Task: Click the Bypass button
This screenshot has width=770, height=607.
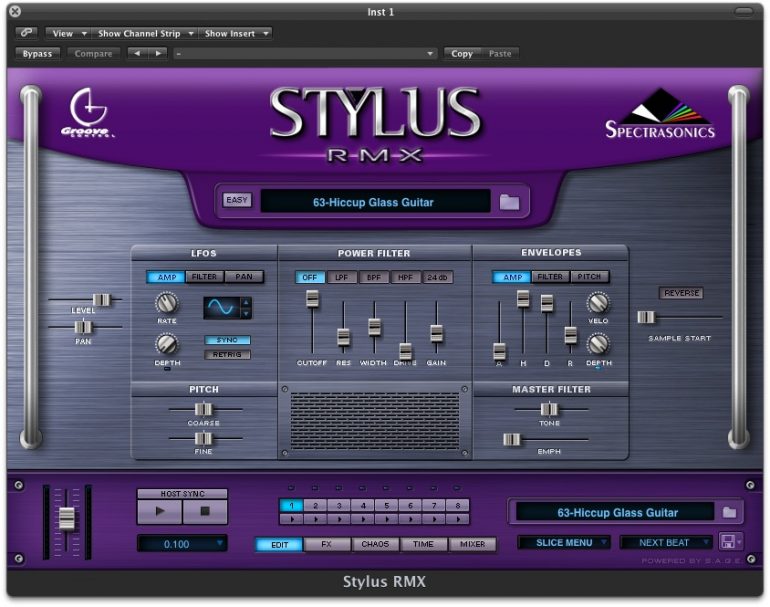Action: pos(37,54)
